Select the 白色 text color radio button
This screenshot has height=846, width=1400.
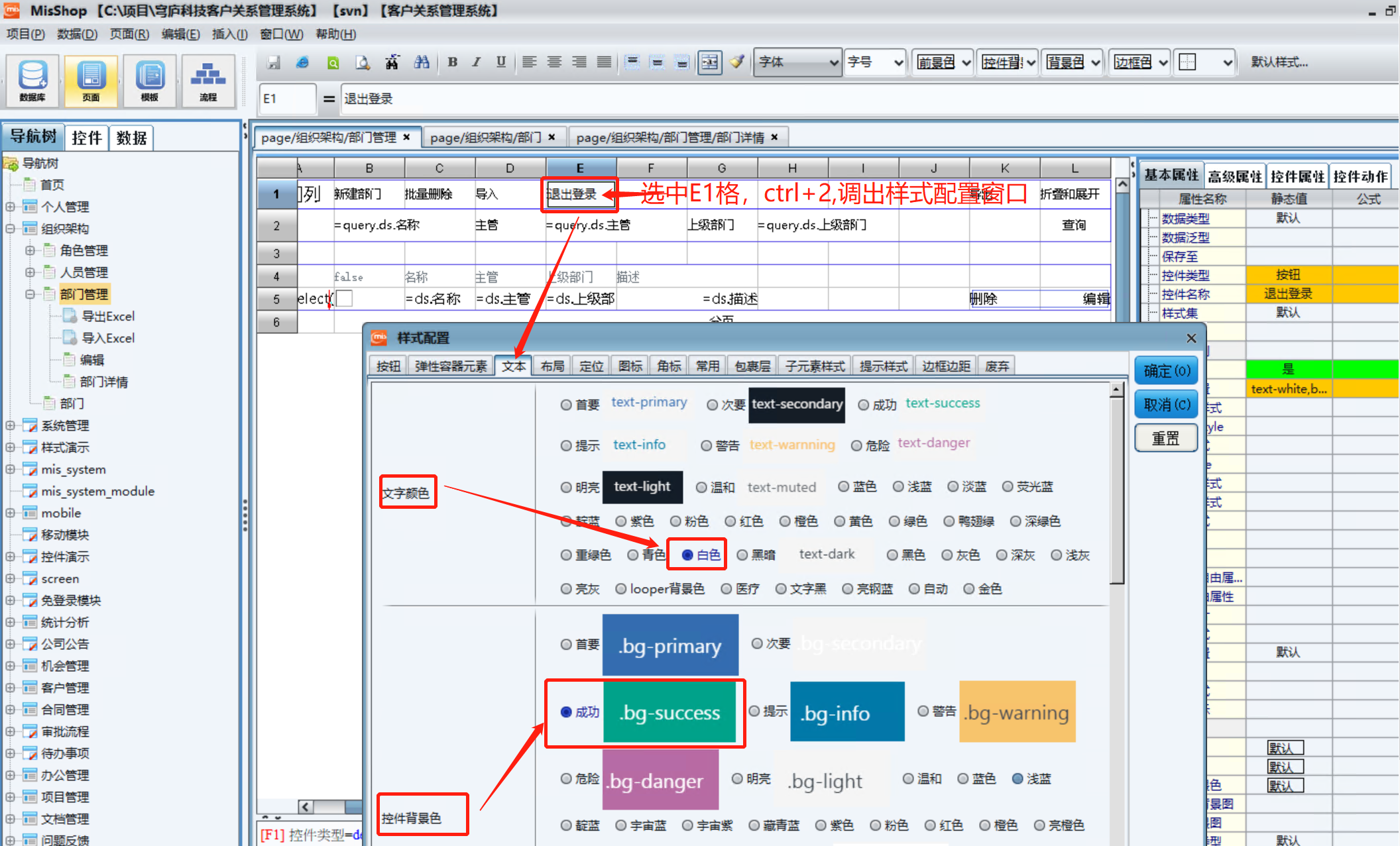[687, 555]
